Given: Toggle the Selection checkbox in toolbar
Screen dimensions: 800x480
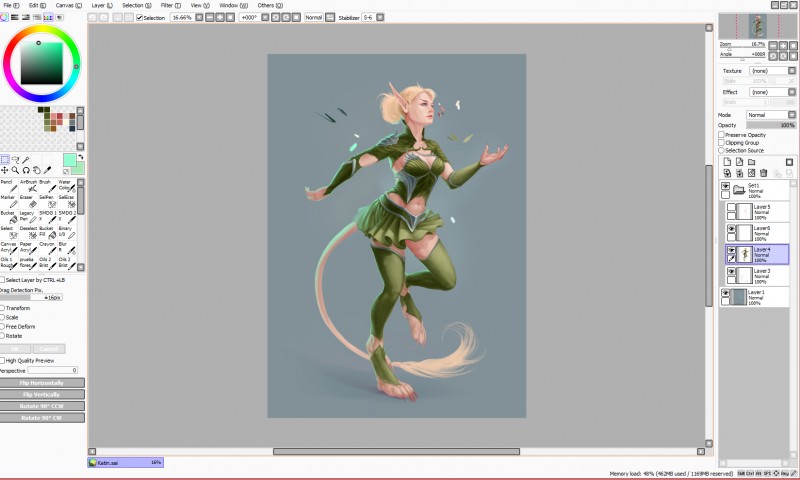Looking at the screenshot, I should [139, 17].
